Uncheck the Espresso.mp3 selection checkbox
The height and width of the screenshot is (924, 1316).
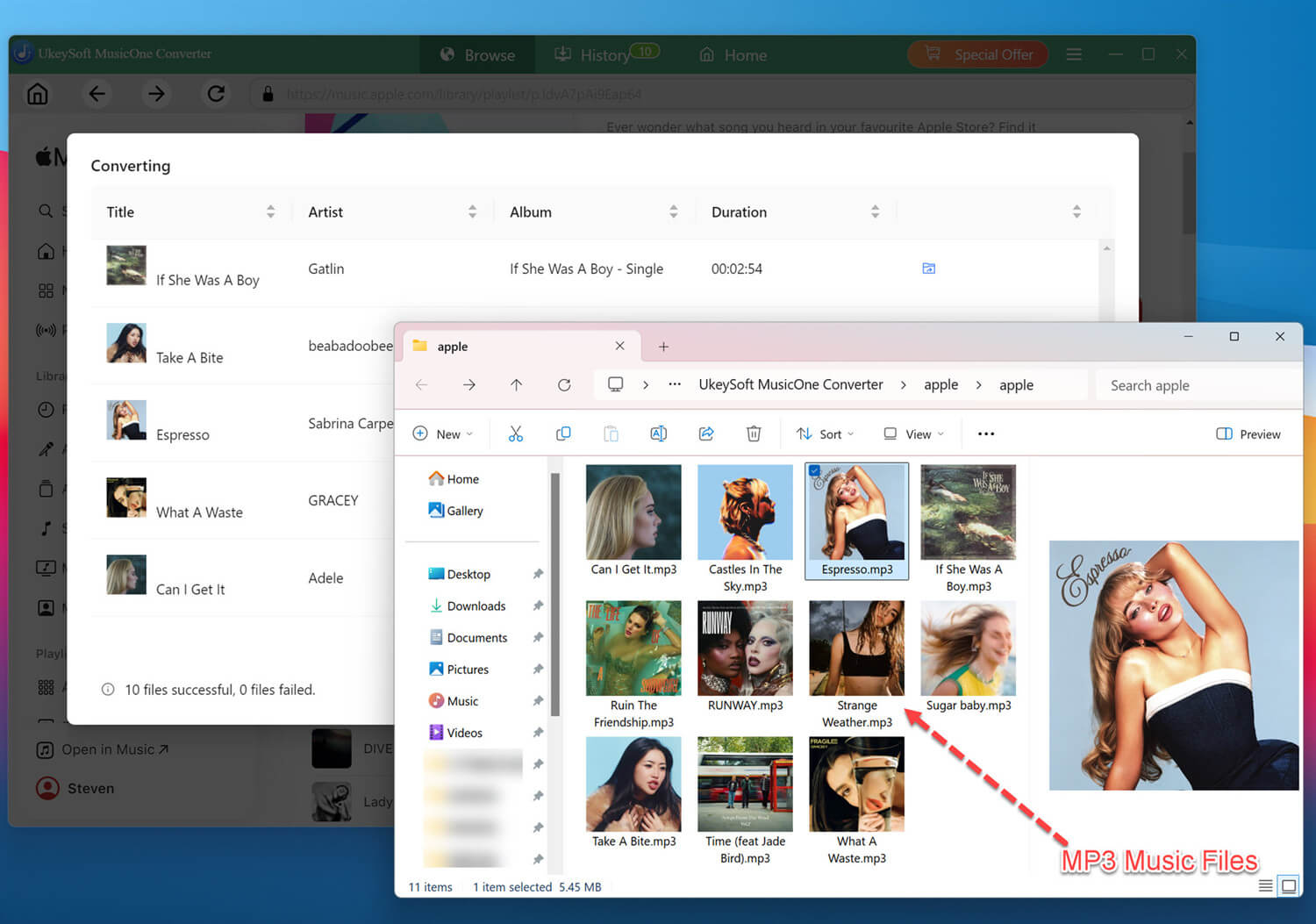coord(815,471)
